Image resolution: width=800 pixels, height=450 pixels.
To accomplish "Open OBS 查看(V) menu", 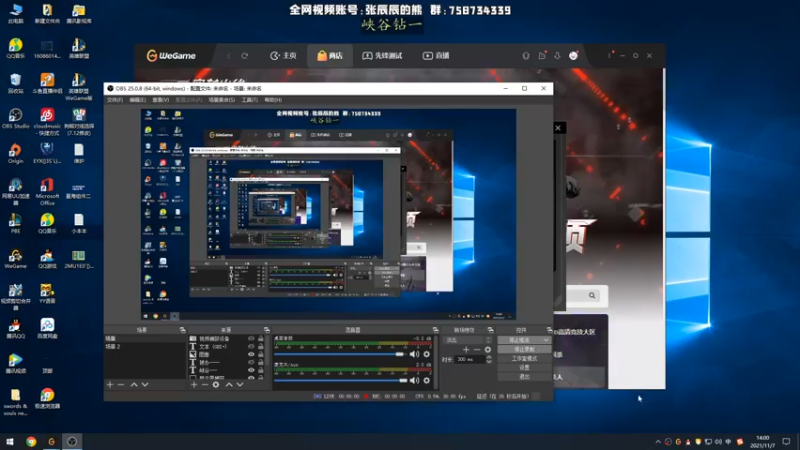I will 161,100.
